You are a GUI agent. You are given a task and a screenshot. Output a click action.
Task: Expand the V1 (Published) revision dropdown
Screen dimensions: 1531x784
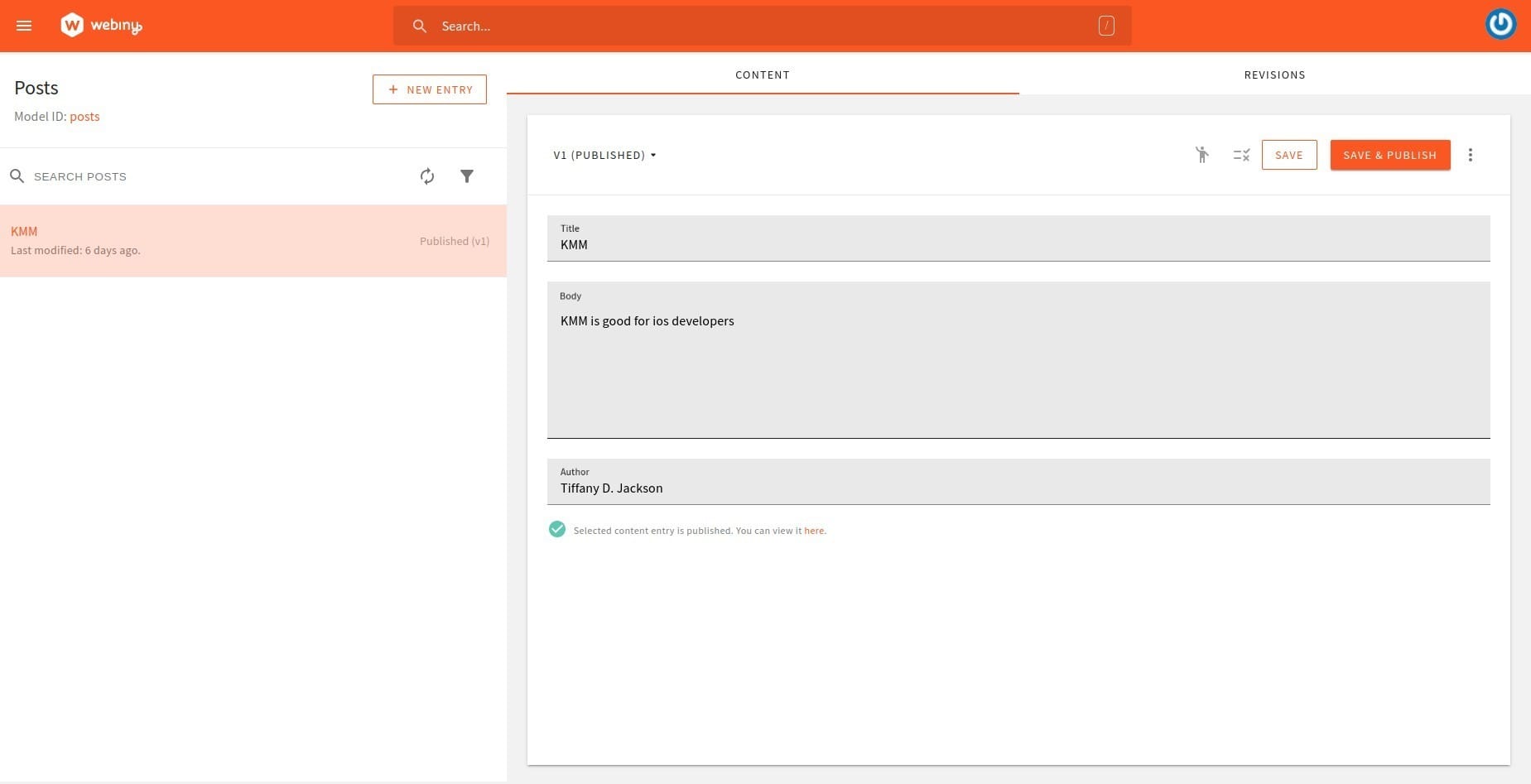[x=604, y=155]
